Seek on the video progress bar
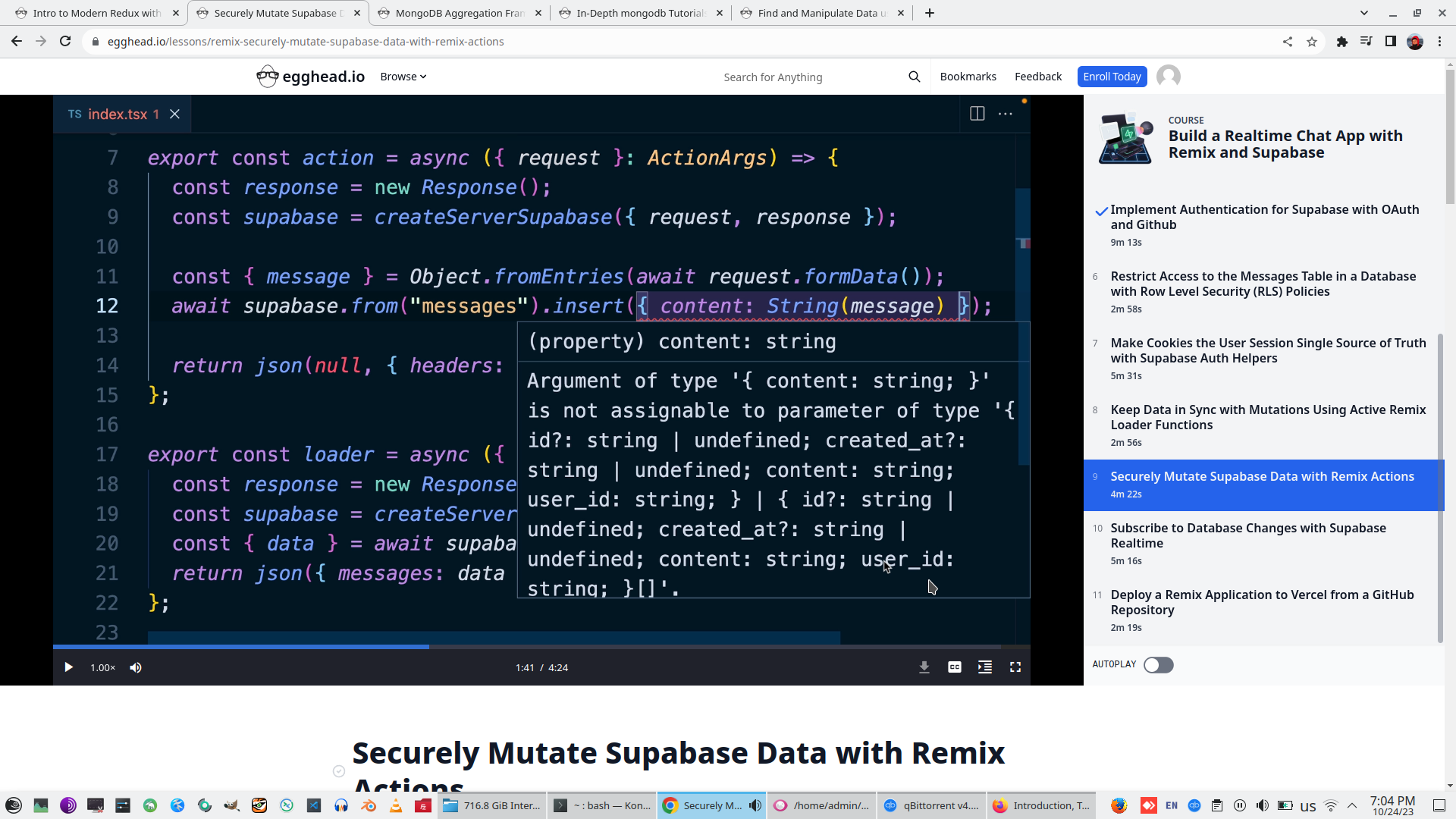Screen dimensions: 1456x819 [607, 647]
